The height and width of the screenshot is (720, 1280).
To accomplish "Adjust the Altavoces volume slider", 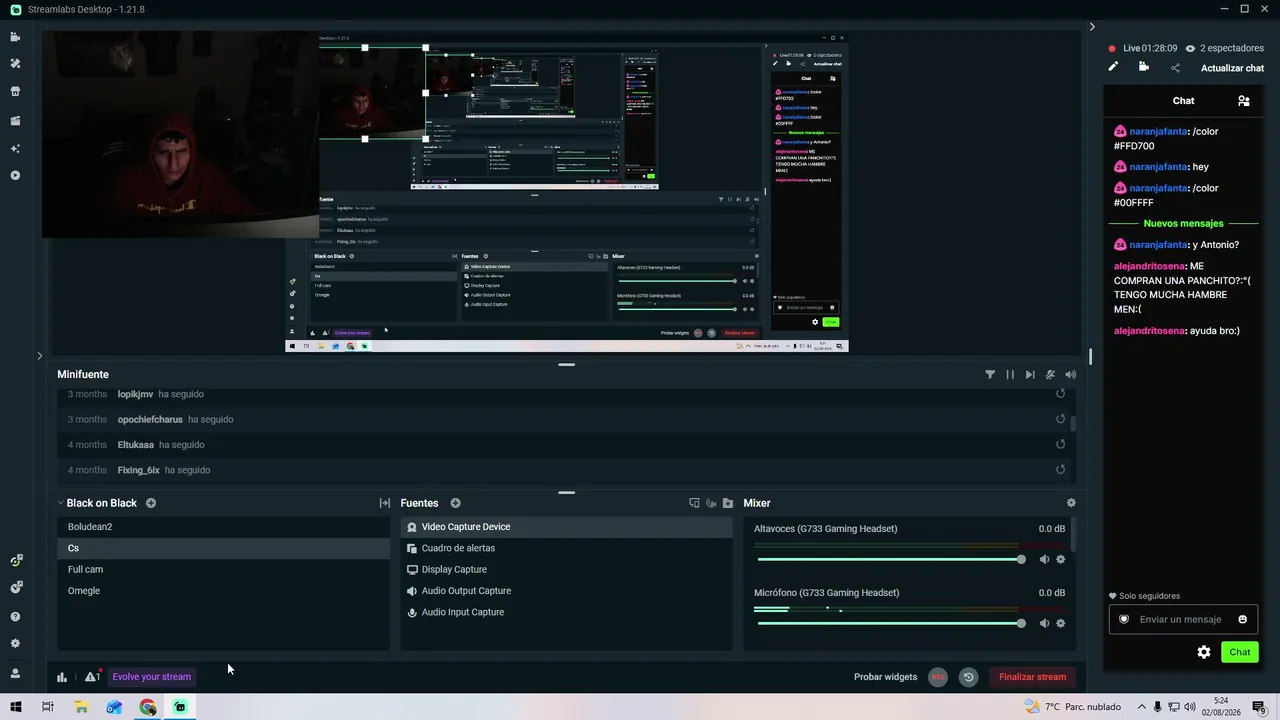I will (889, 559).
